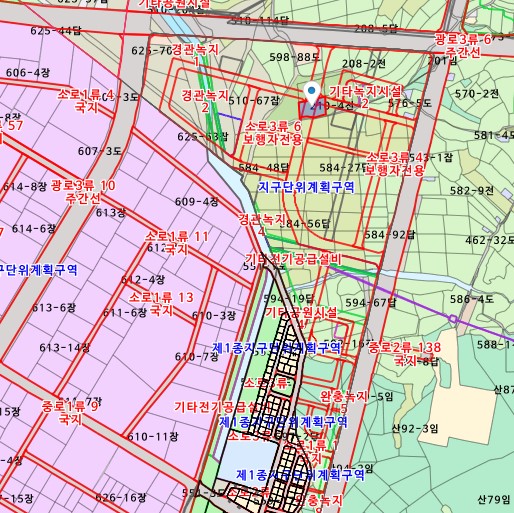The width and height of the screenshot is (514, 513).
Task: Click the 지구단위계획구역 blue label near 584-48답
Action: (306, 187)
